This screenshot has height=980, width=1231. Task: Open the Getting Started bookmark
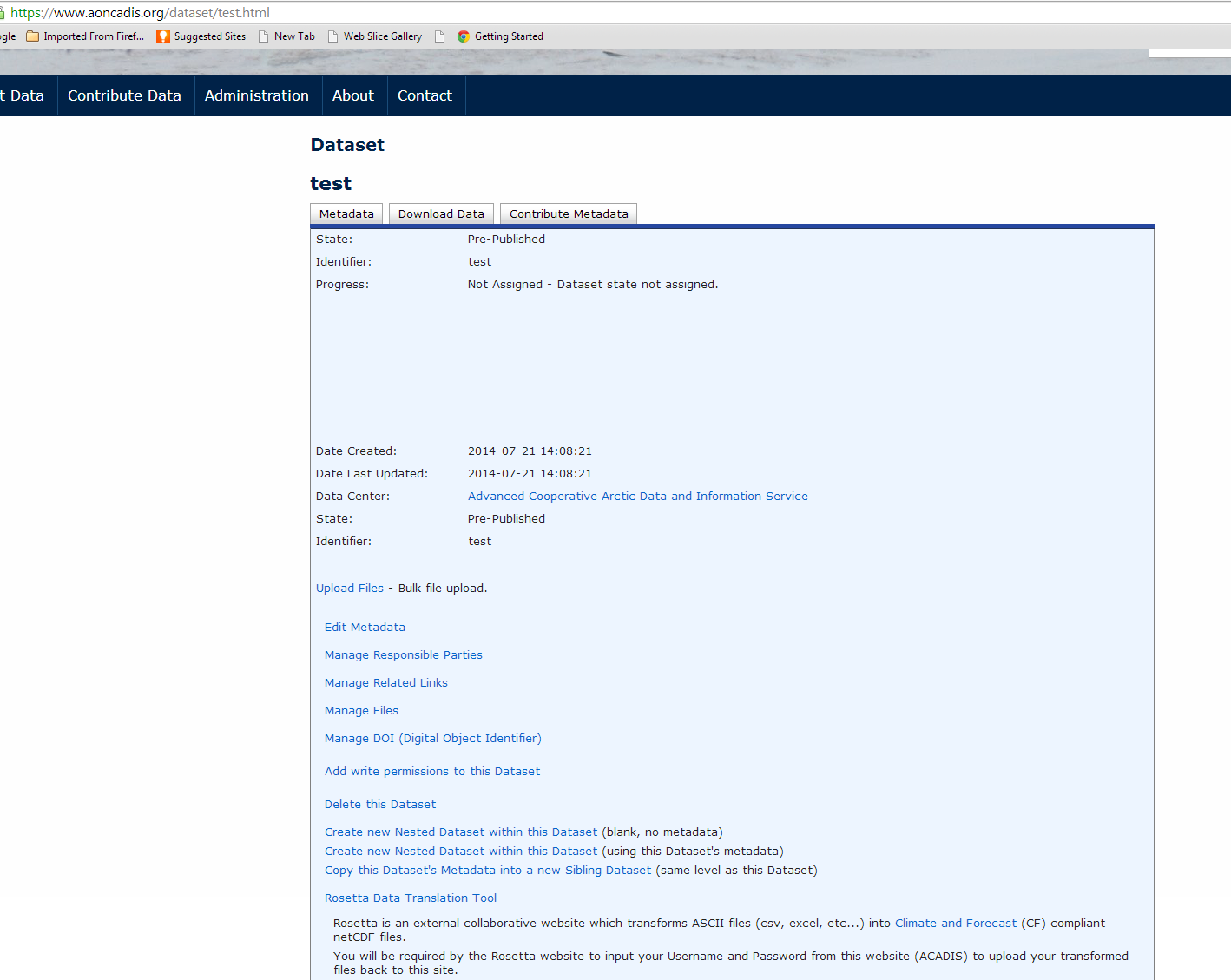click(501, 36)
